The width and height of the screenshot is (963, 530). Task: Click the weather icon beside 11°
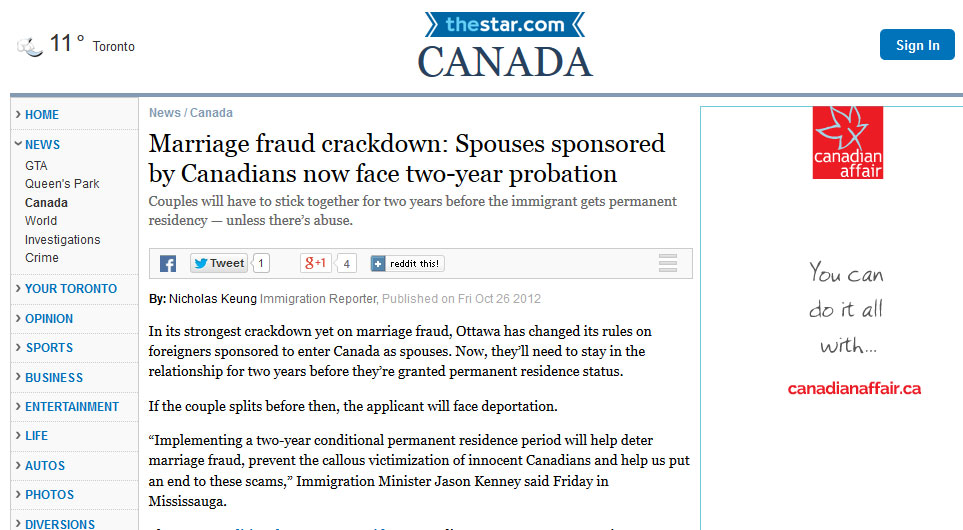coord(29,46)
